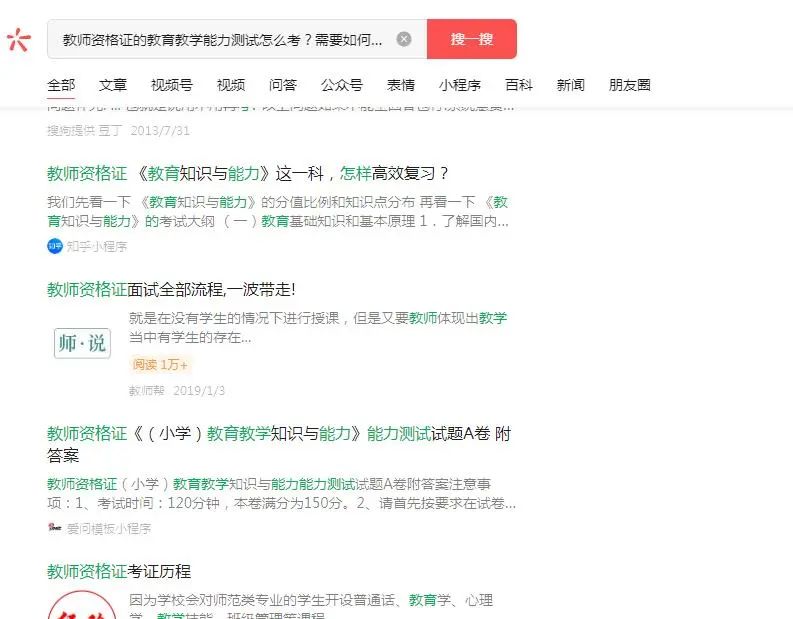The width and height of the screenshot is (793, 619).
Task: Click the snippet starting 我们先看一下
Action: point(278,212)
